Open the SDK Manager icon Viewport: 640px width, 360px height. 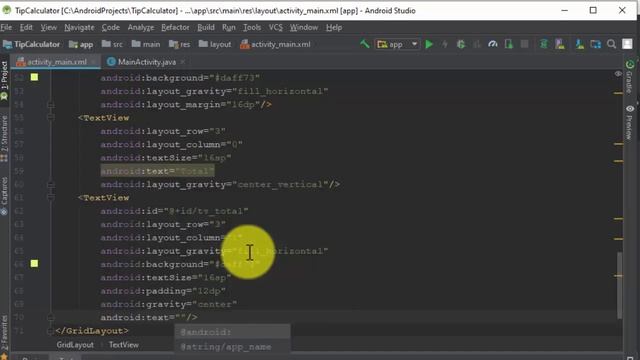coord(580,44)
